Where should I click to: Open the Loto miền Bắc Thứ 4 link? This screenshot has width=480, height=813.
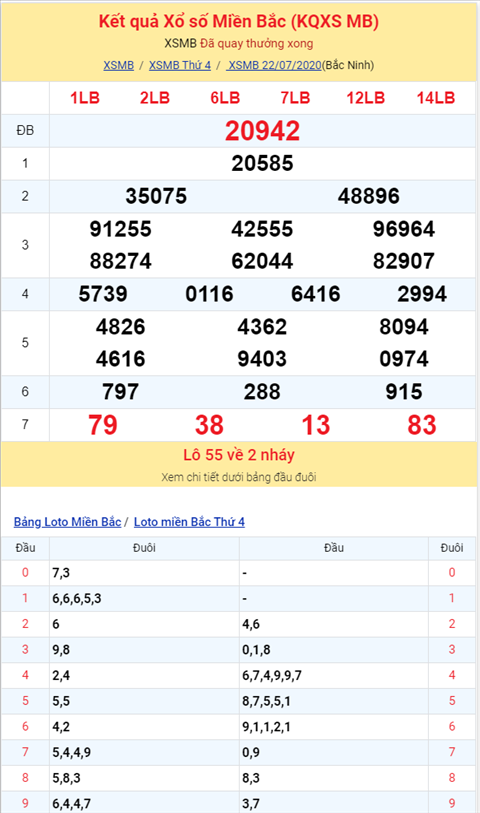click(189, 522)
